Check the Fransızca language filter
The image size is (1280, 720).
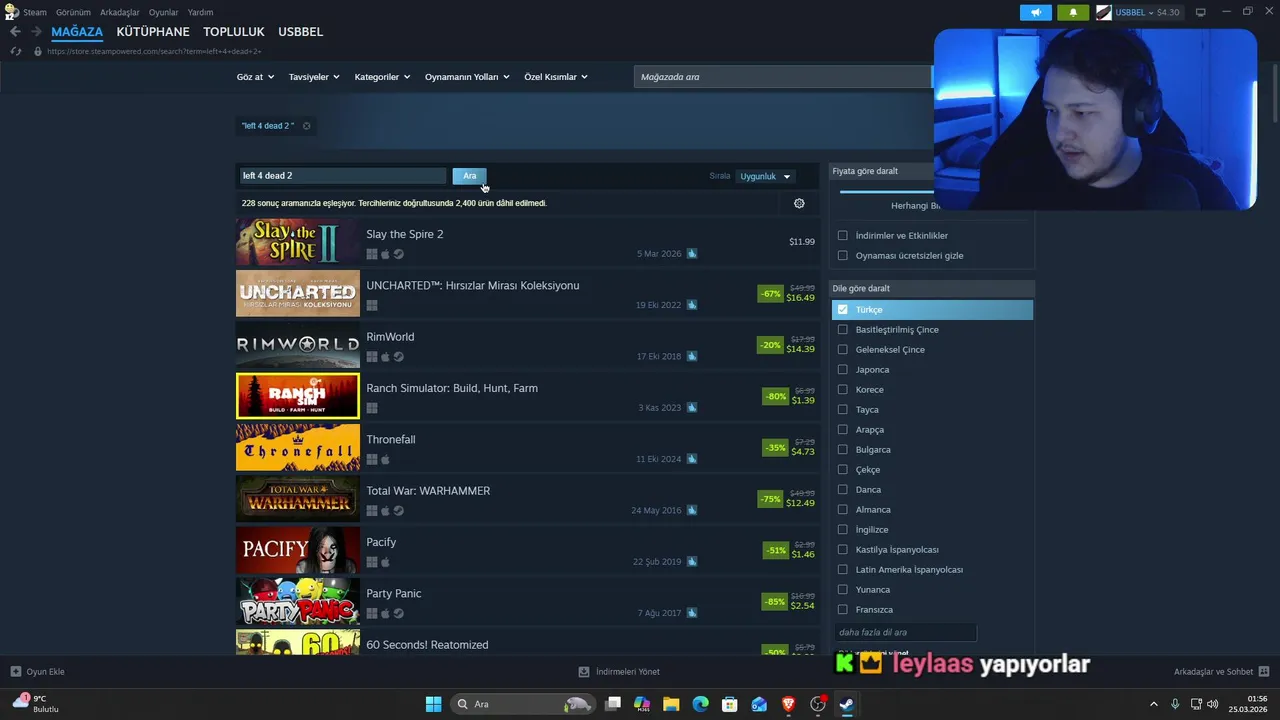(842, 610)
